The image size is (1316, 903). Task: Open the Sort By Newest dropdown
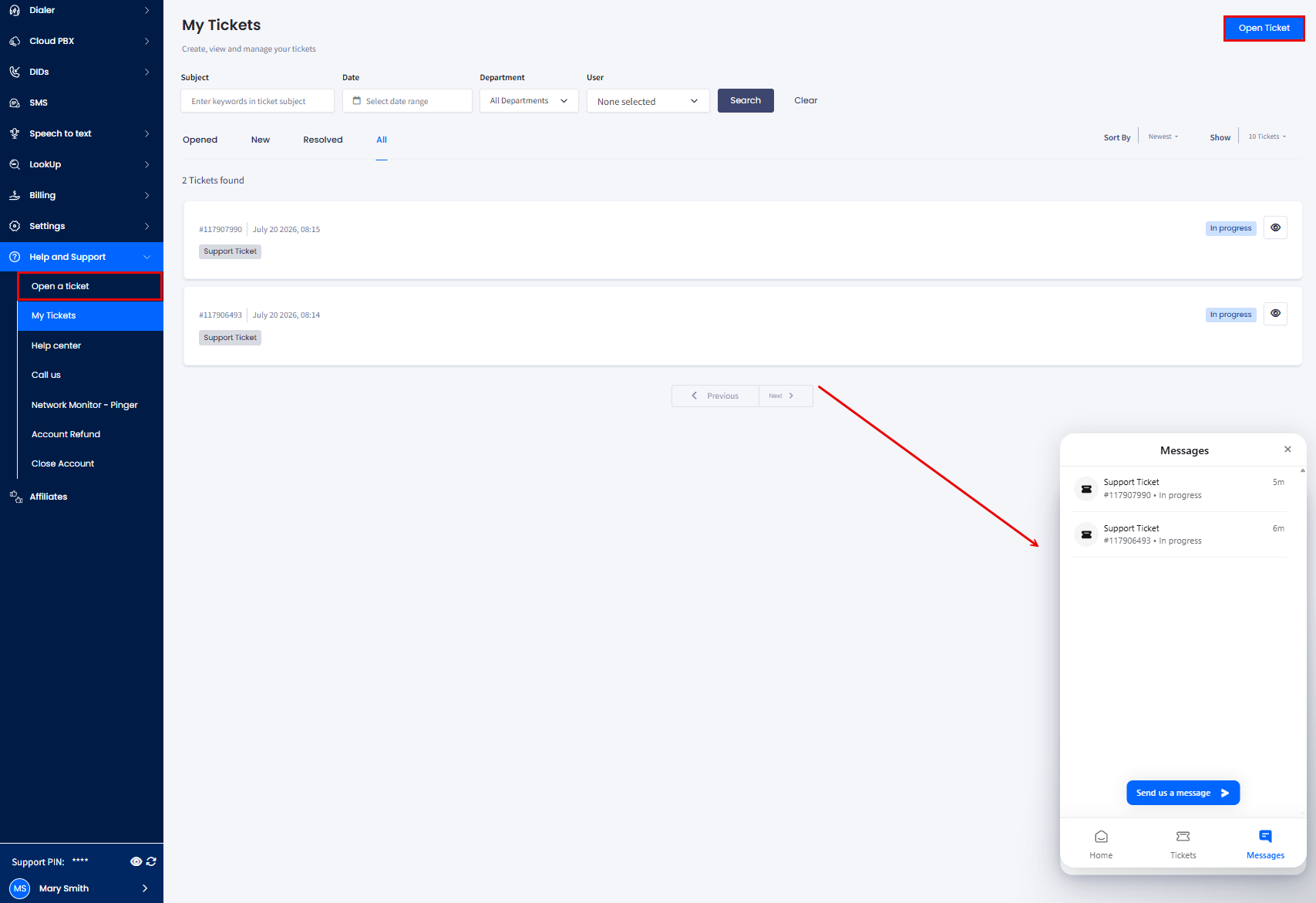(1163, 136)
